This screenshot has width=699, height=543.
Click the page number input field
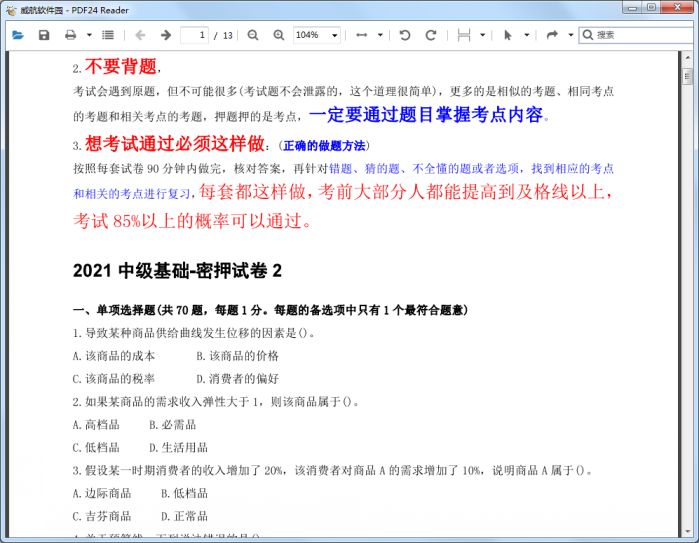194,35
